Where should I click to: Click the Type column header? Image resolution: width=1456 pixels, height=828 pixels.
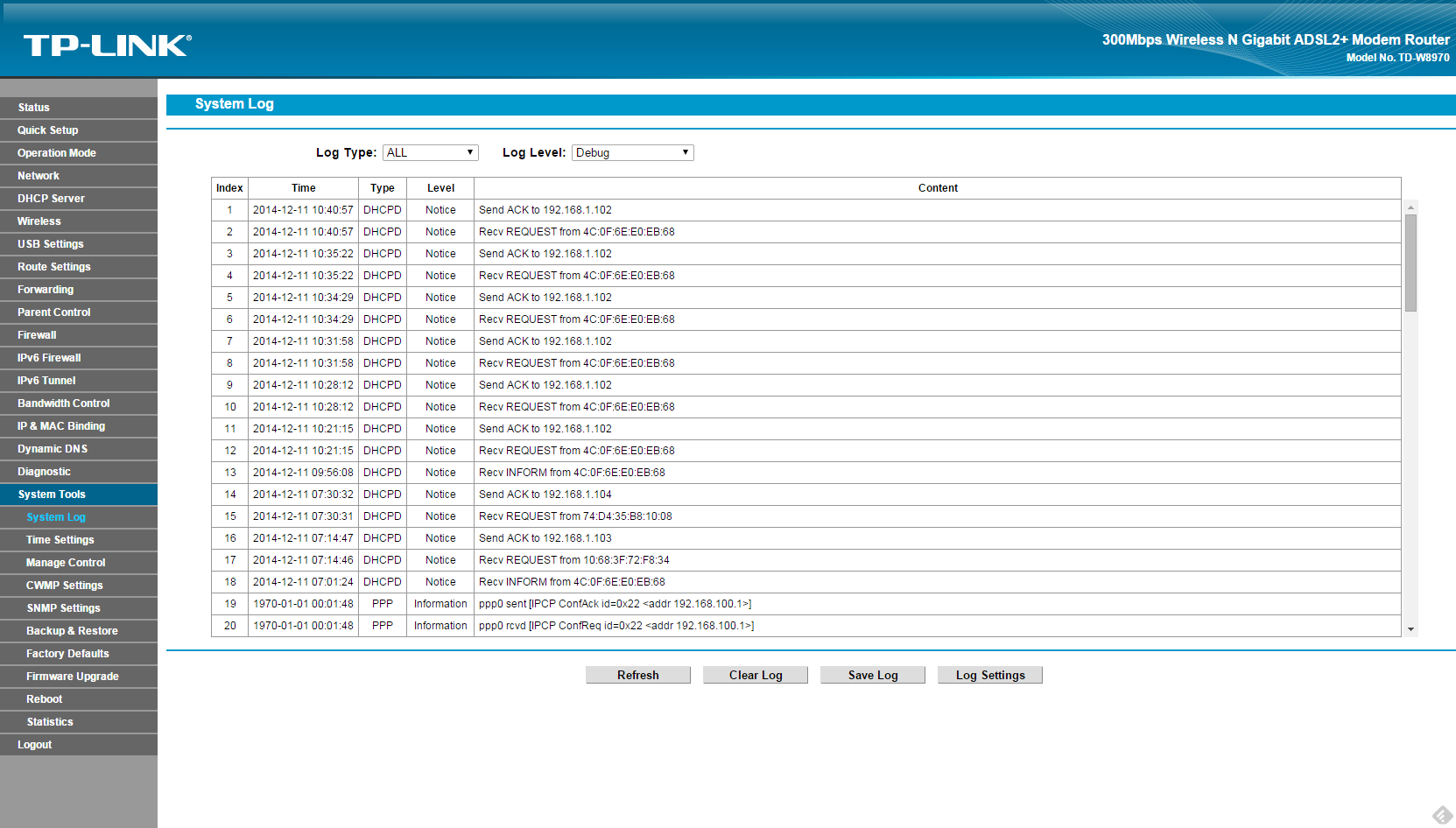pyautogui.click(x=383, y=188)
